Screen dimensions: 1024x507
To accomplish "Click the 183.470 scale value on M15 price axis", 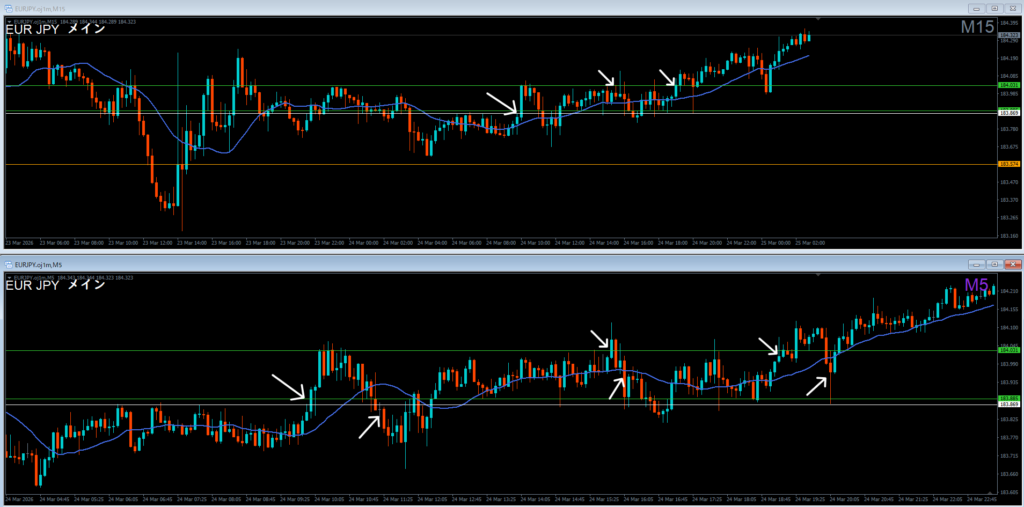I will point(1009,182).
